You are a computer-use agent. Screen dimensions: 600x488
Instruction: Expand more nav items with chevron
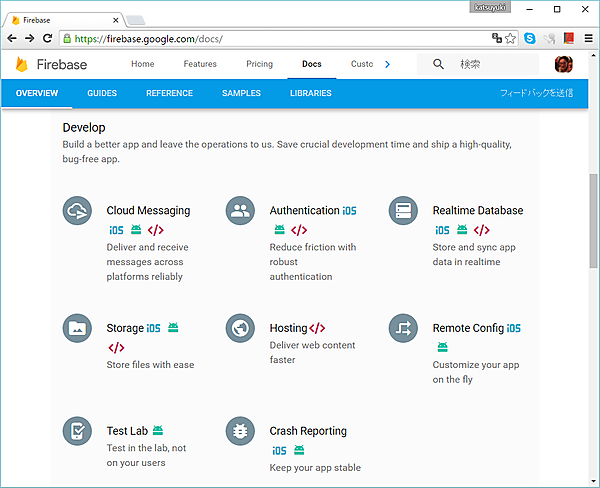pos(387,64)
